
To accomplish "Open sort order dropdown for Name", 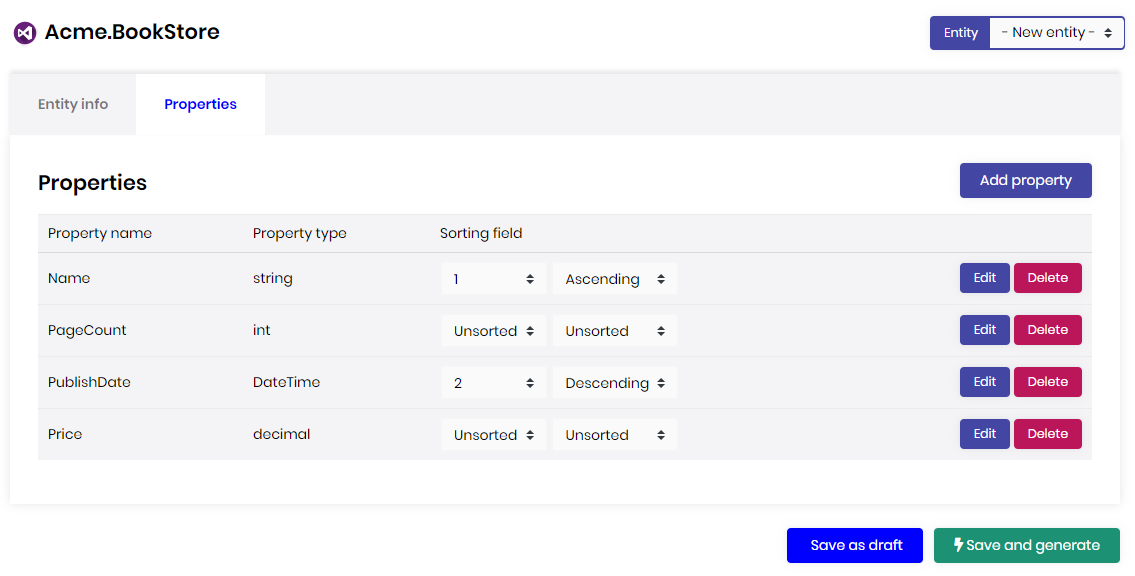I will coord(494,279).
